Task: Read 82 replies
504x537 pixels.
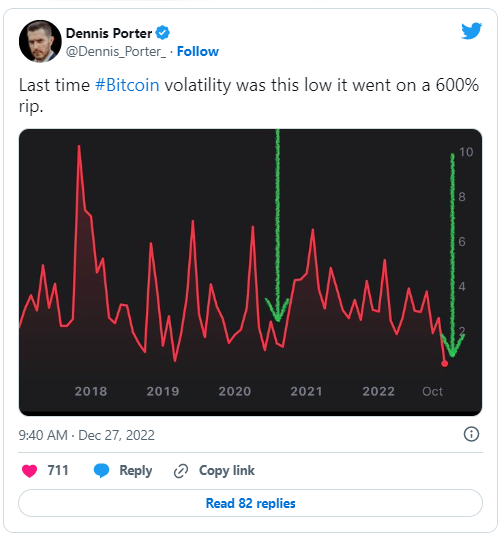Action: point(250,503)
